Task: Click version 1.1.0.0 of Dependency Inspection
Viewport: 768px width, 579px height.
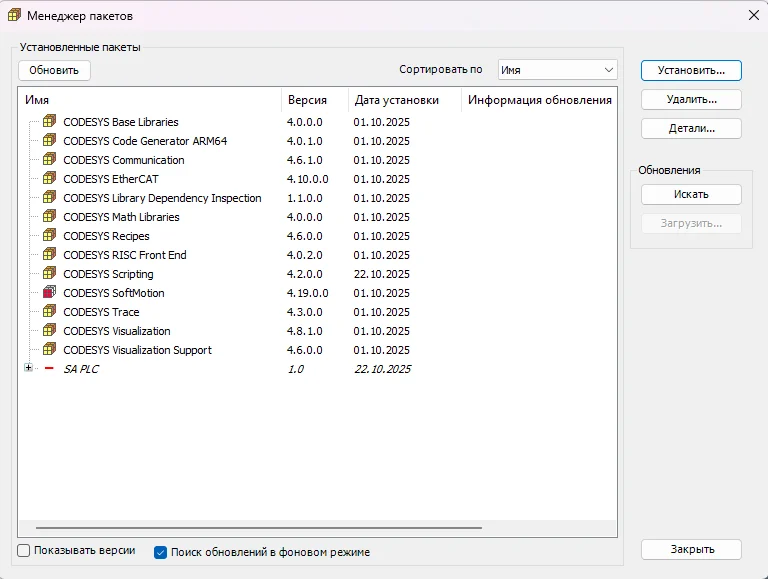Action: pyautogui.click(x=305, y=198)
